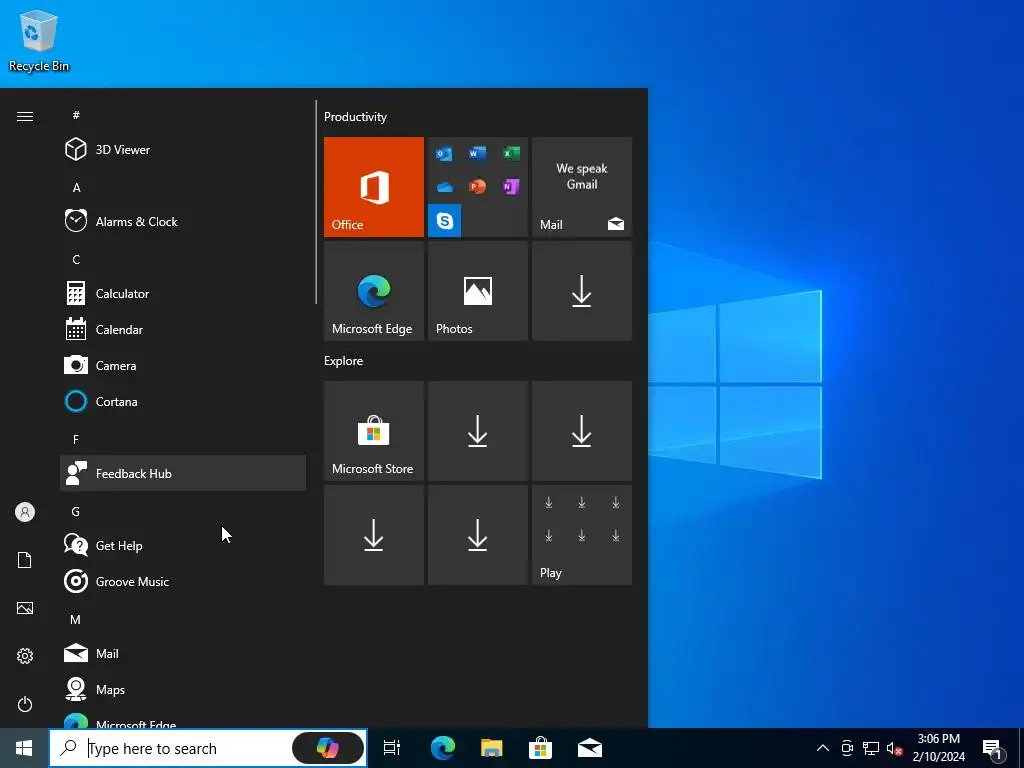Image resolution: width=1024 pixels, height=768 pixels.
Task: Open PowerPoint icon in the Office apps tile
Action: (x=477, y=187)
